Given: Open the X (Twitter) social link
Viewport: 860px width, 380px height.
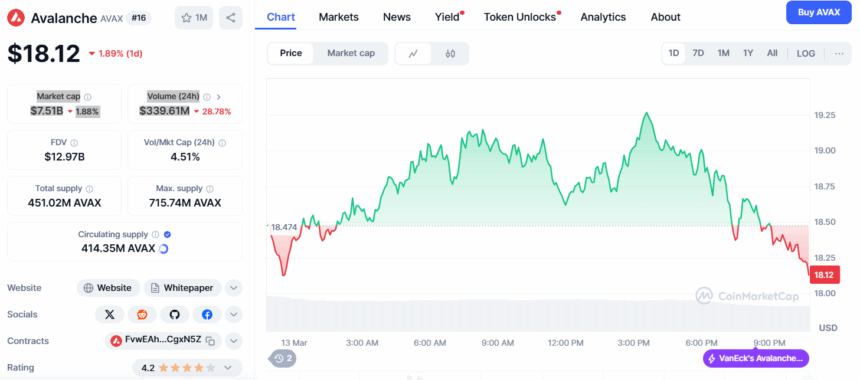Looking at the screenshot, I should click(110, 314).
